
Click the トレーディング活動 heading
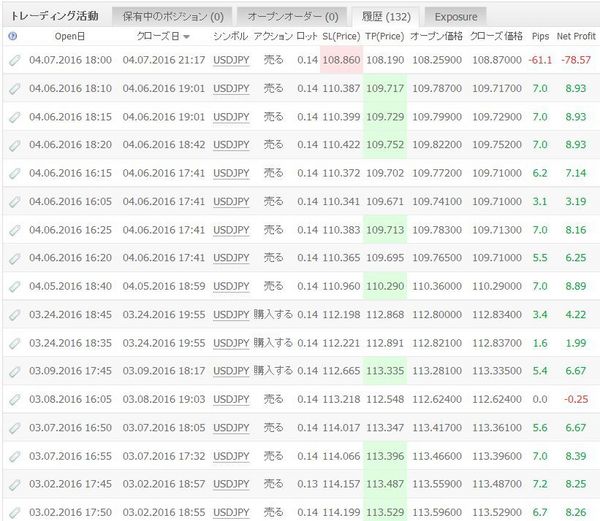54,16
